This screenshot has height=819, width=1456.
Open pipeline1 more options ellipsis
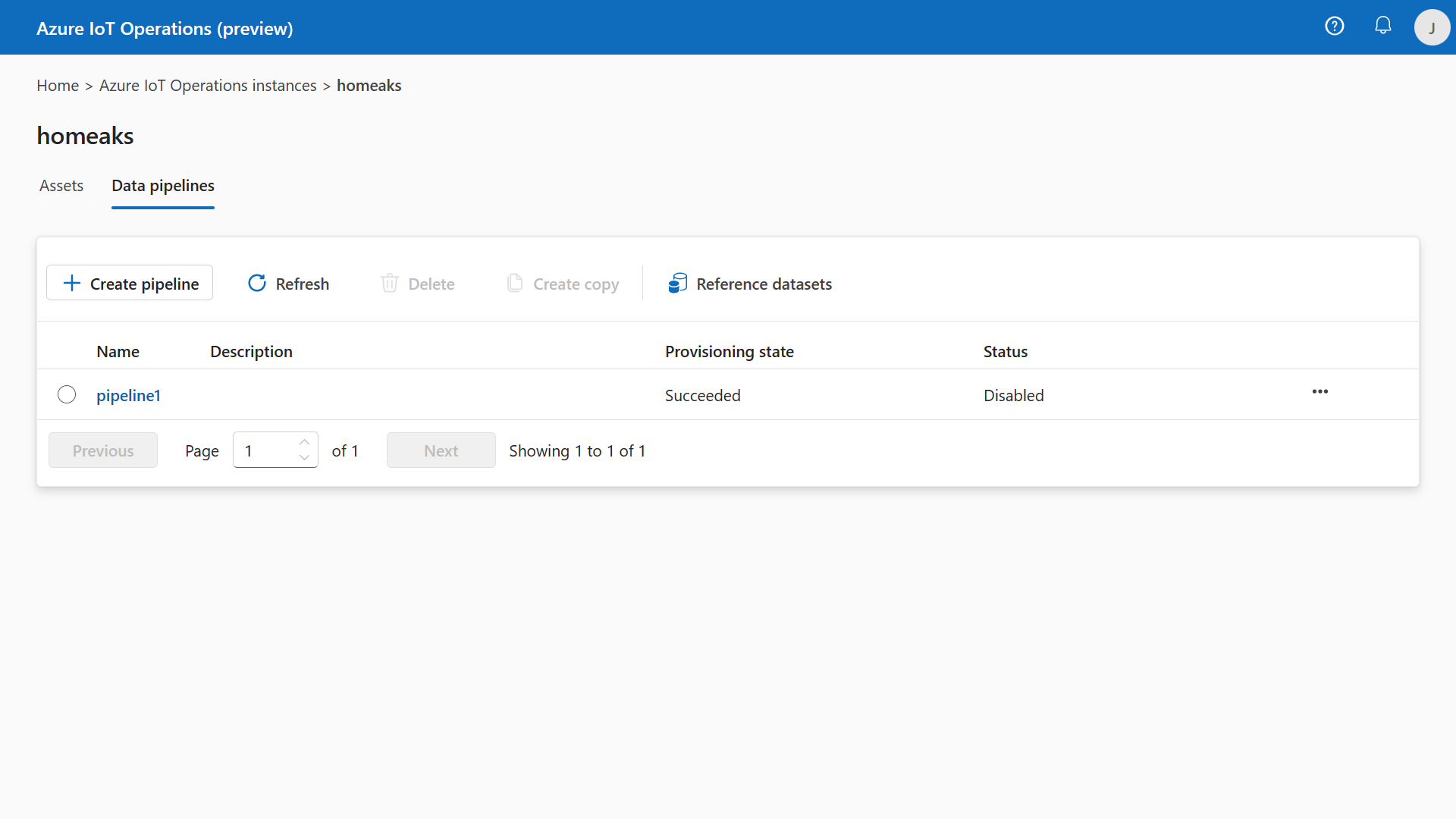coord(1320,392)
